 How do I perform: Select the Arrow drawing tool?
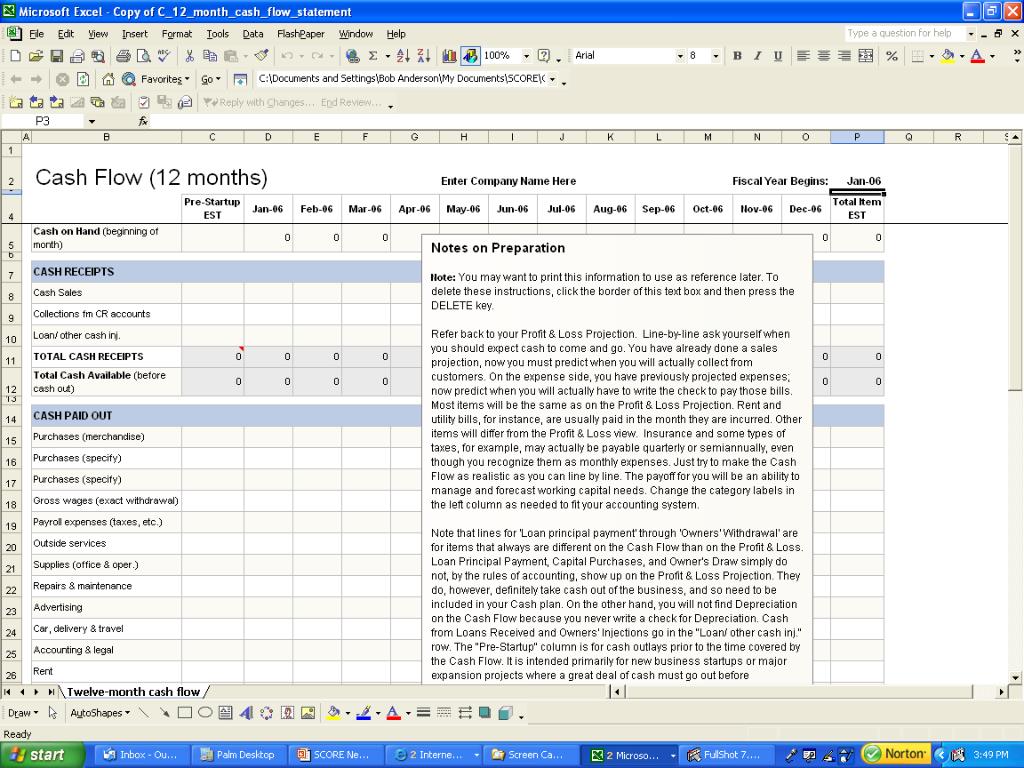click(164, 713)
